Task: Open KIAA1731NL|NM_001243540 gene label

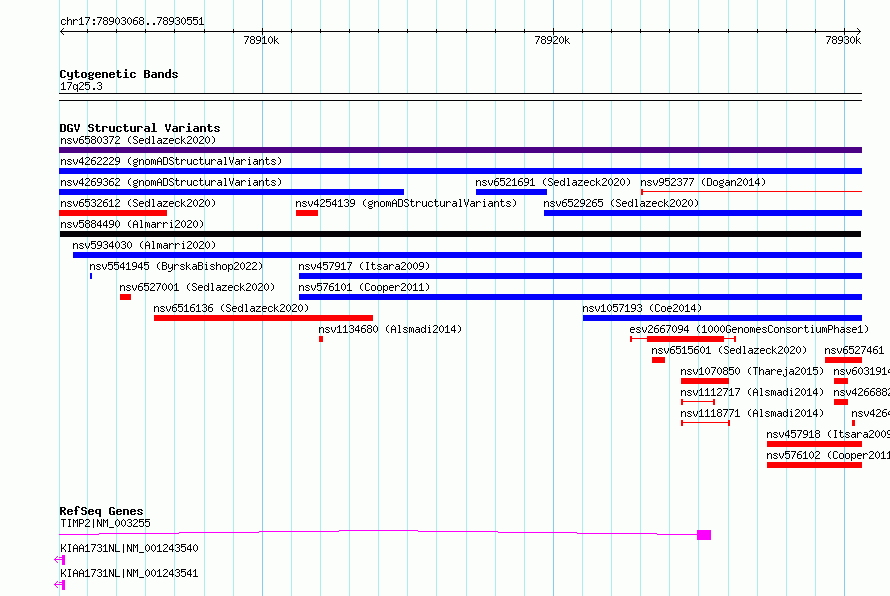Action: click(x=129, y=548)
